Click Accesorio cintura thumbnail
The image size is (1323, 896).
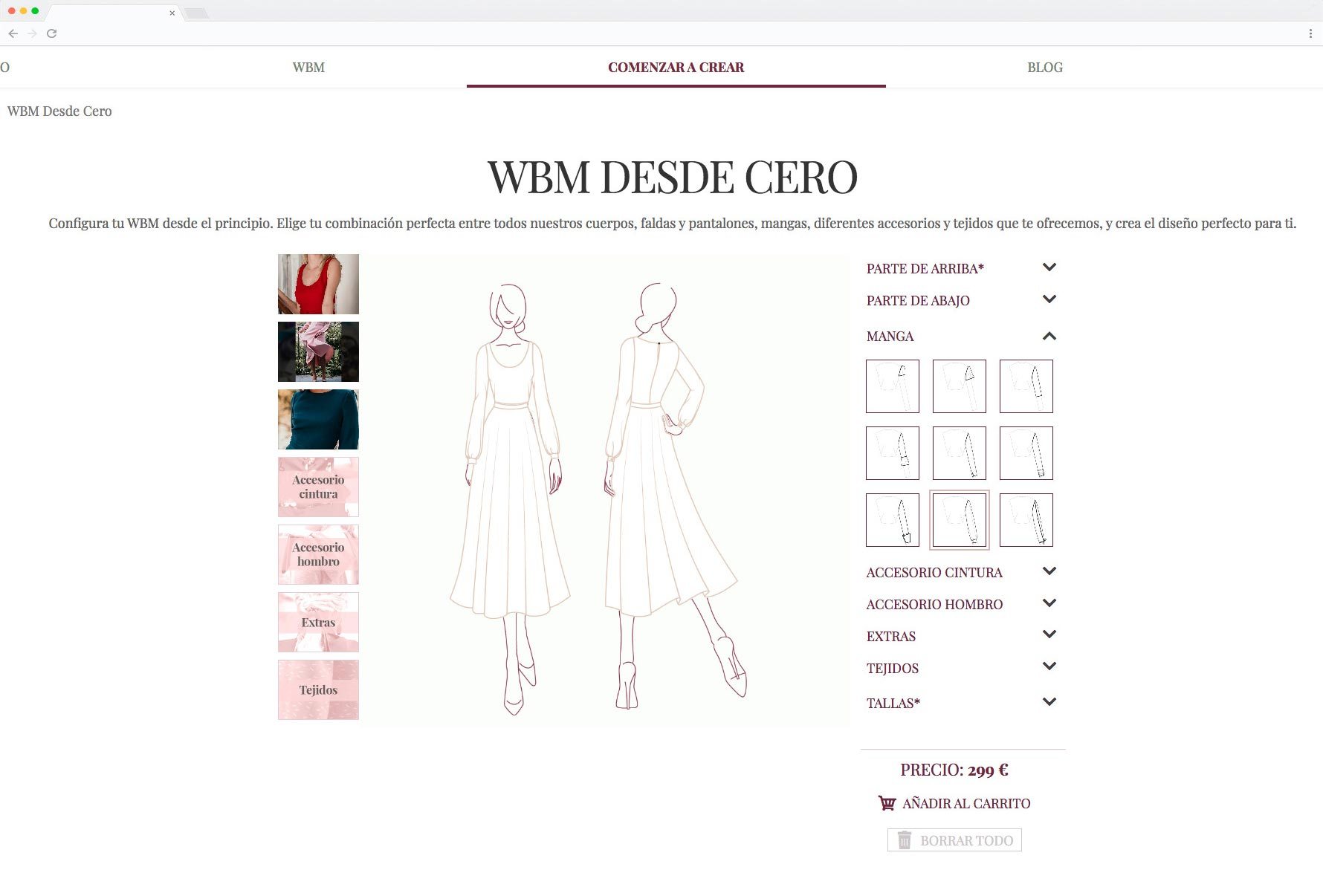tap(318, 487)
